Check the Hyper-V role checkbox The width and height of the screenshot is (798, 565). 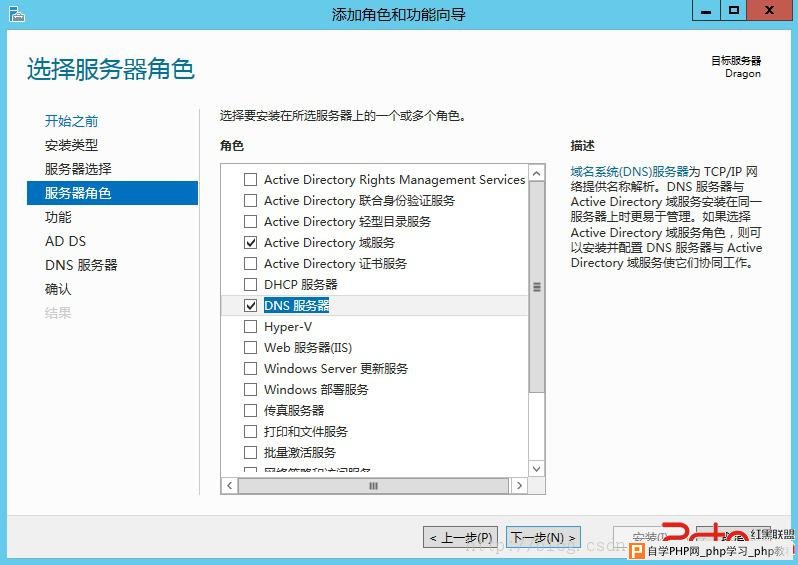[x=250, y=326]
